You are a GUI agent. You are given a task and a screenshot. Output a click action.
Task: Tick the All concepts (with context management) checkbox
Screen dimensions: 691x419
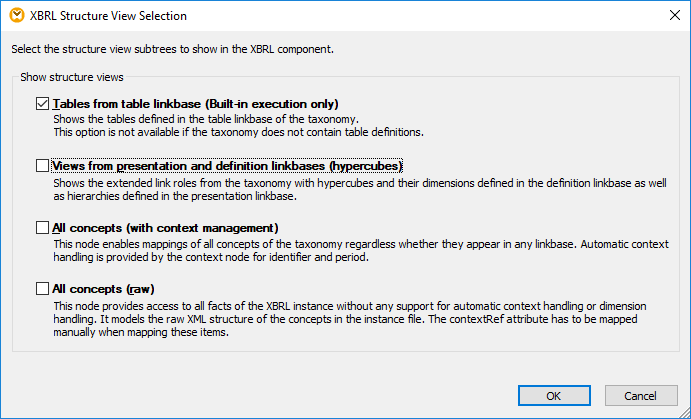pyautogui.click(x=42, y=228)
